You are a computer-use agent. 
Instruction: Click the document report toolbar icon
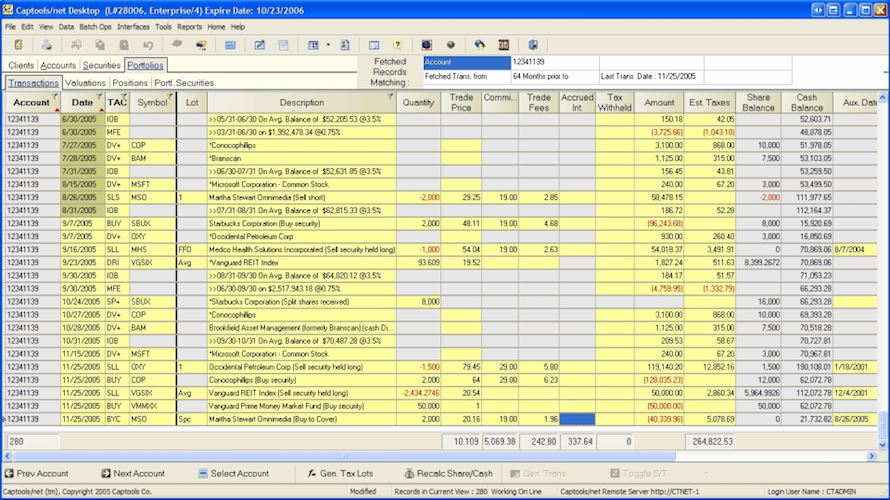(345, 45)
